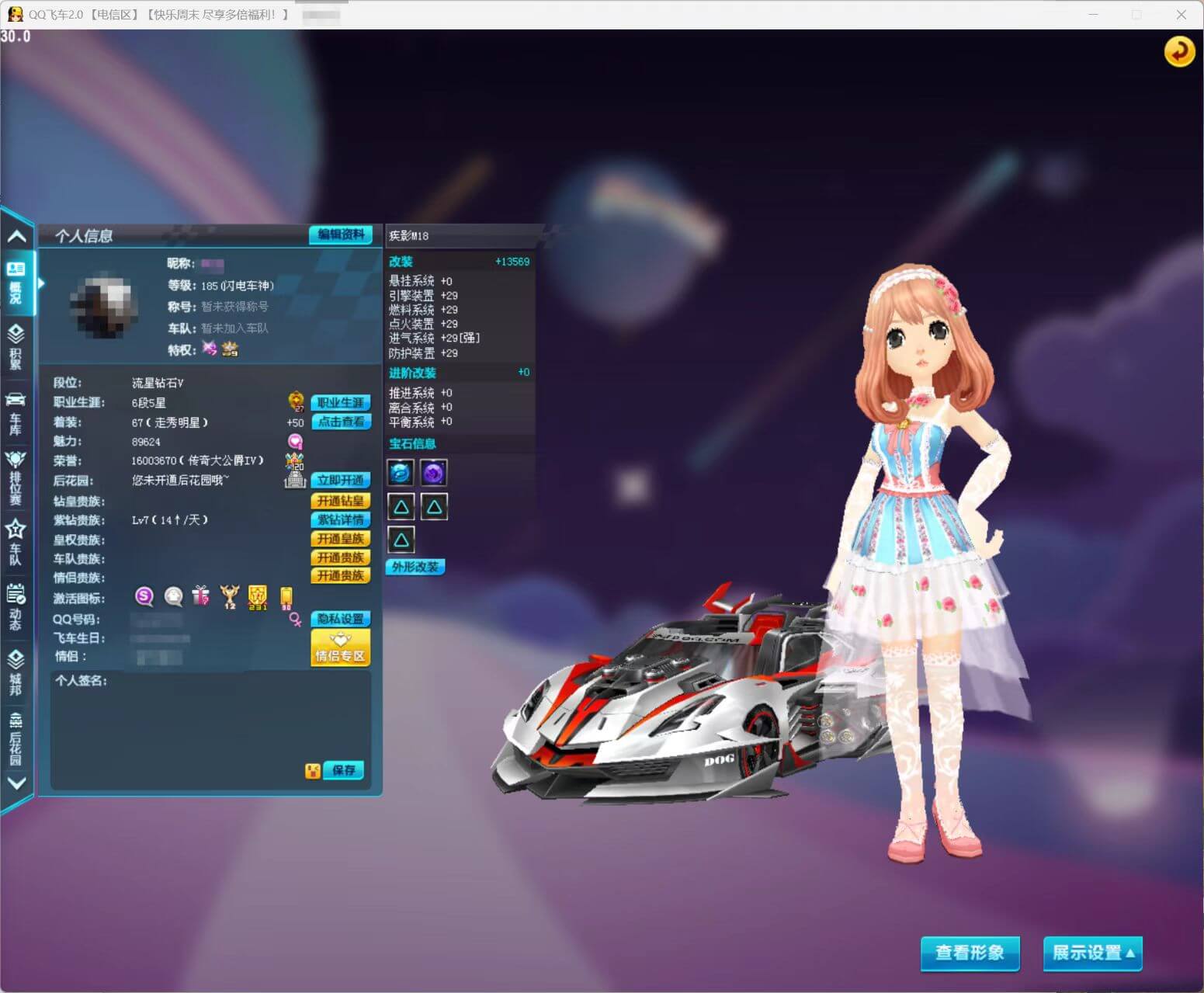Select the purple gem slot
The width and height of the screenshot is (1204, 993).
point(434,472)
